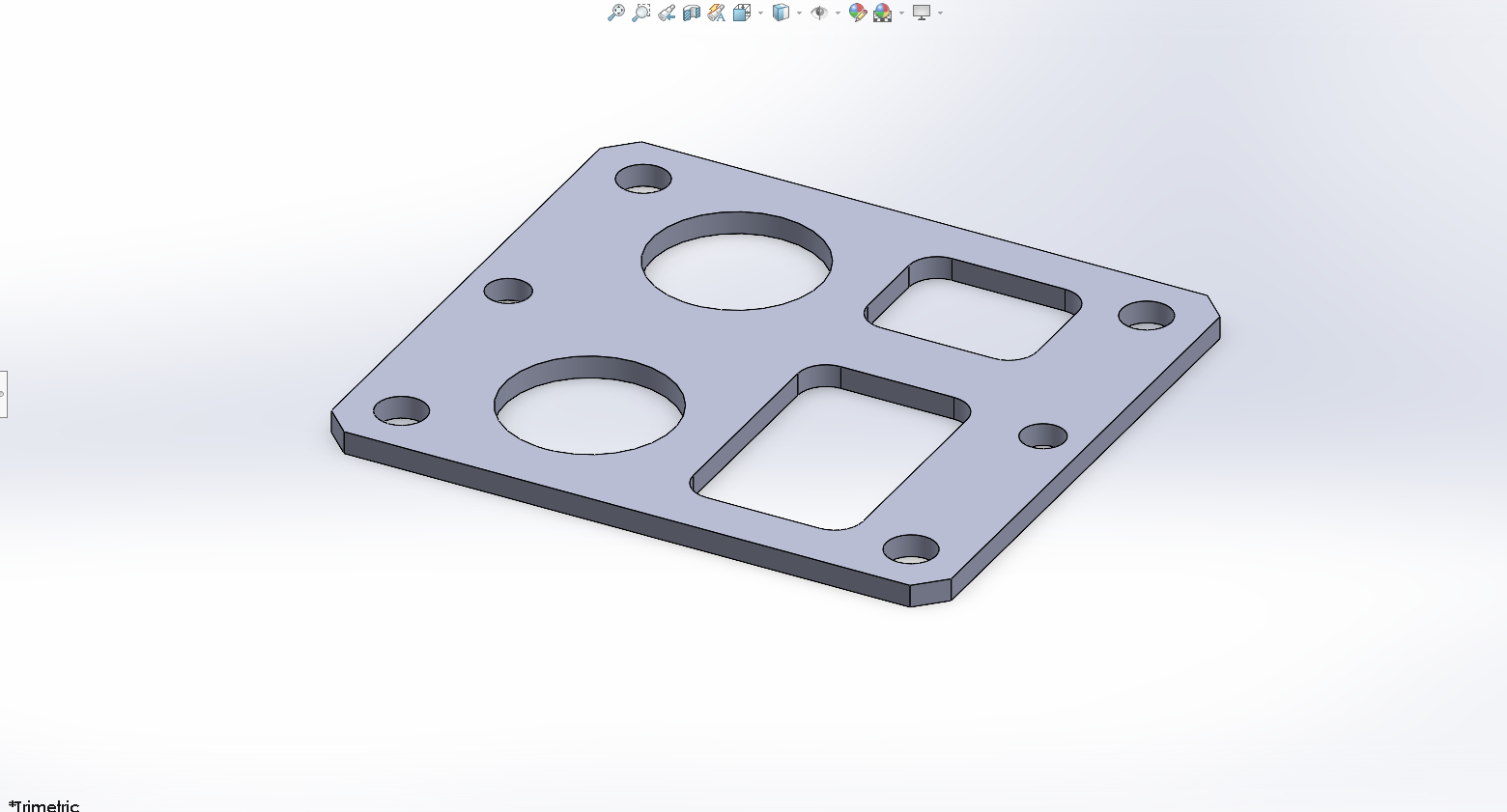Open Edit Appearance color ball
The height and width of the screenshot is (812, 1507).
(857, 13)
